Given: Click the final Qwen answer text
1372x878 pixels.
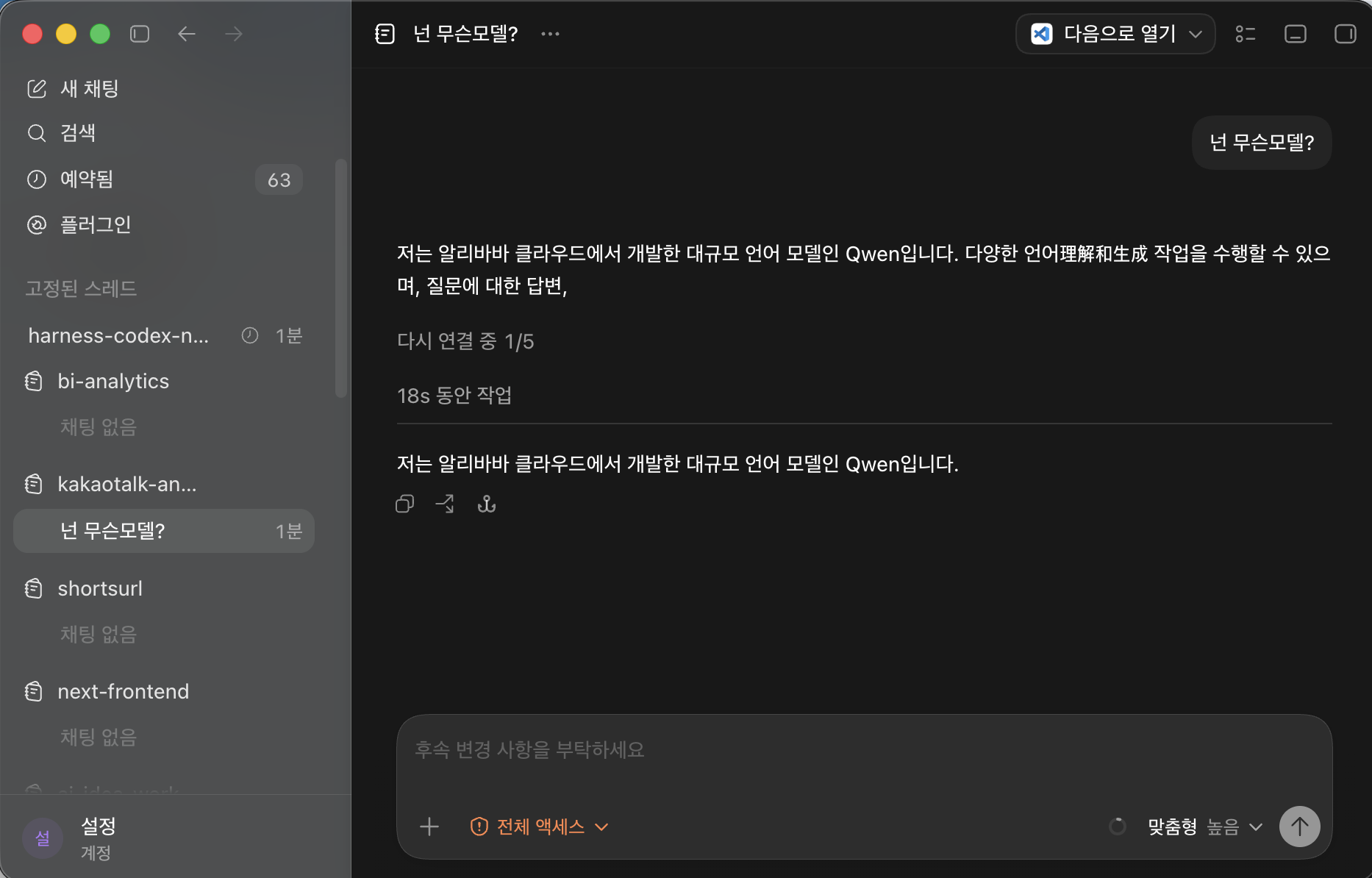Looking at the screenshot, I should pyautogui.click(x=678, y=464).
